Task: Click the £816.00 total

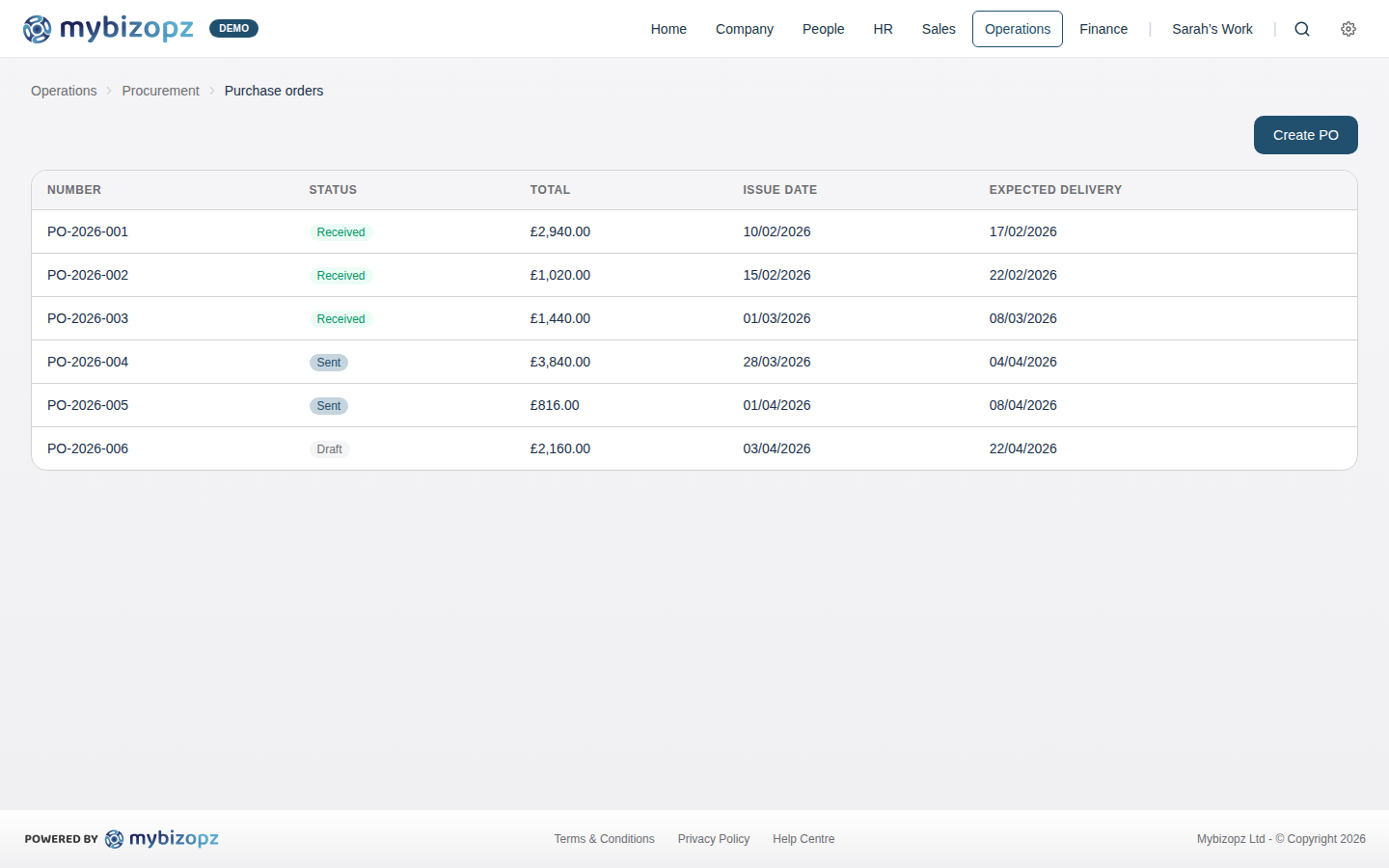Action: tap(555, 405)
